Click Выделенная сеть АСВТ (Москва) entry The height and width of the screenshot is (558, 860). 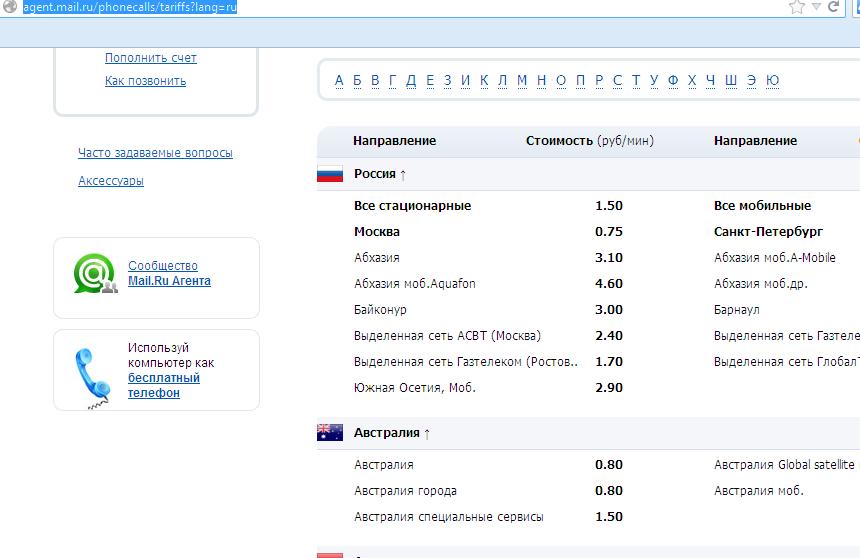point(448,335)
